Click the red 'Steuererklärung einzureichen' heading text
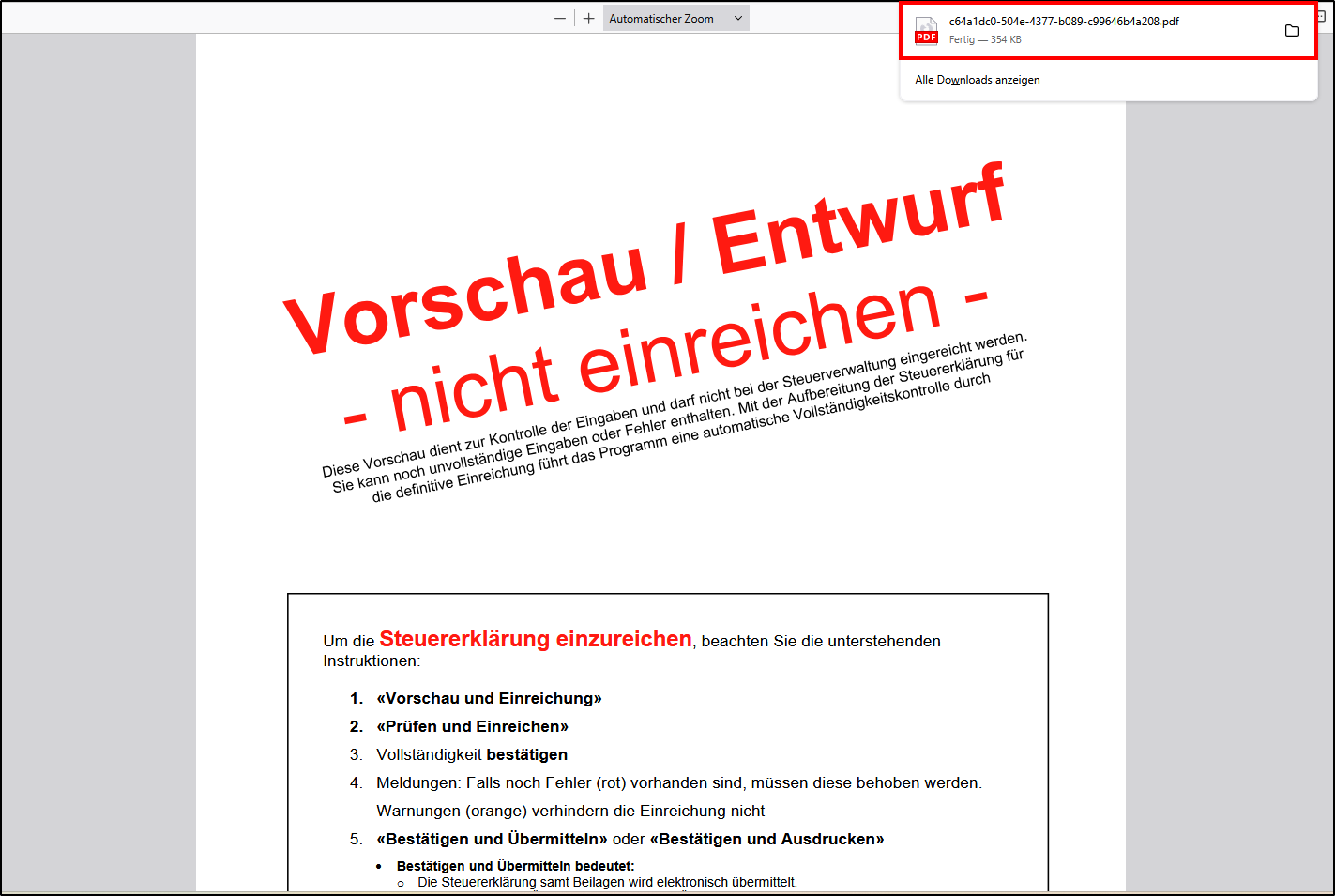1335x896 pixels. [x=536, y=639]
